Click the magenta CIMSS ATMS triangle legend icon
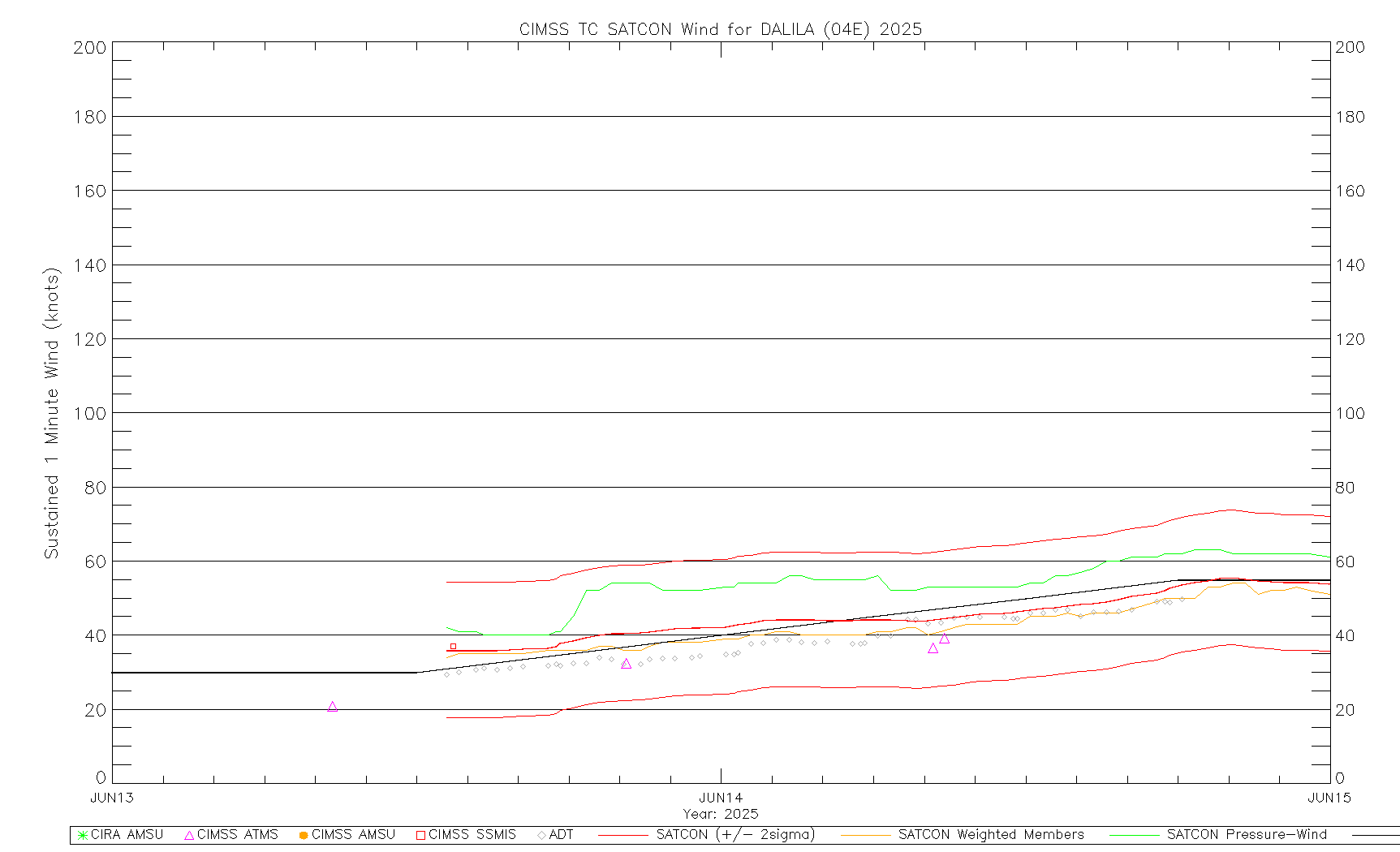Viewport: 1400px width, 852px height. (189, 835)
